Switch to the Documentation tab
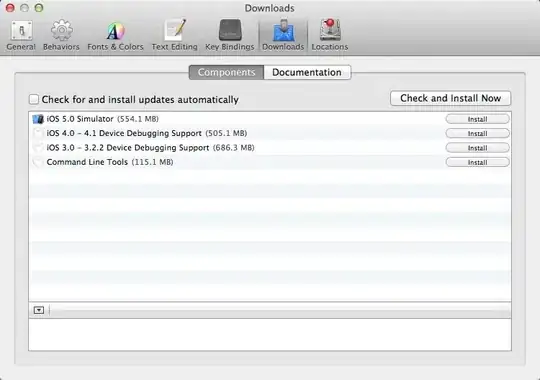The height and width of the screenshot is (380, 540). point(307,72)
